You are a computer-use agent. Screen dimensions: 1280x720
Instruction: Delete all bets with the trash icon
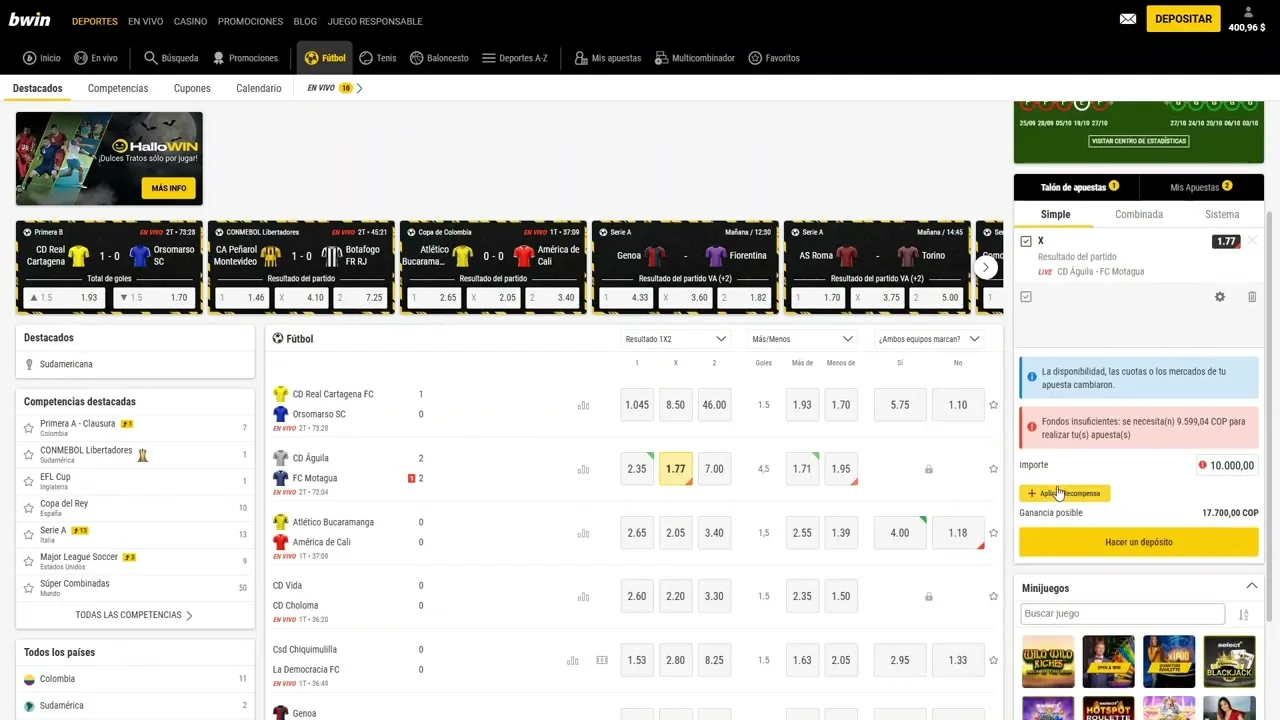pyautogui.click(x=1252, y=297)
